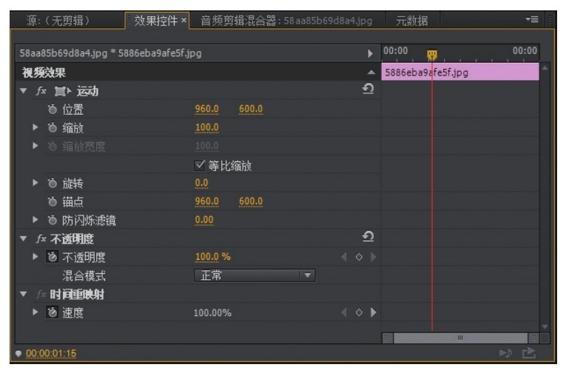566x373 pixels.
Task: Edit the 位置 Y value 600.0
Action: pos(251,109)
